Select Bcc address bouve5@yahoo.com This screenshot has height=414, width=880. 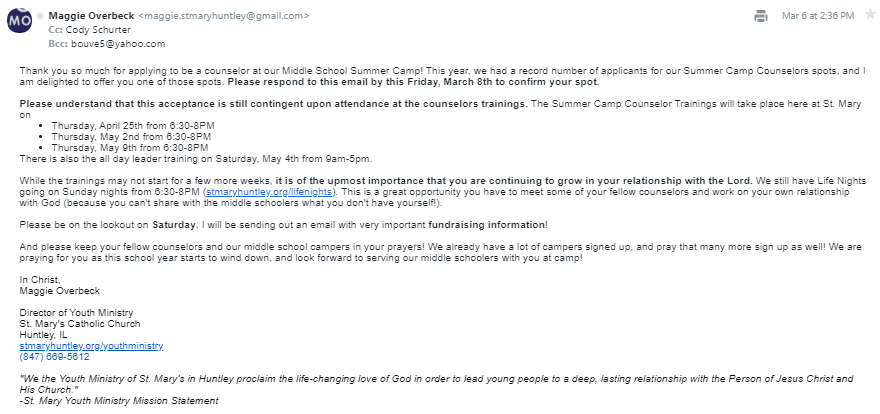118,44
